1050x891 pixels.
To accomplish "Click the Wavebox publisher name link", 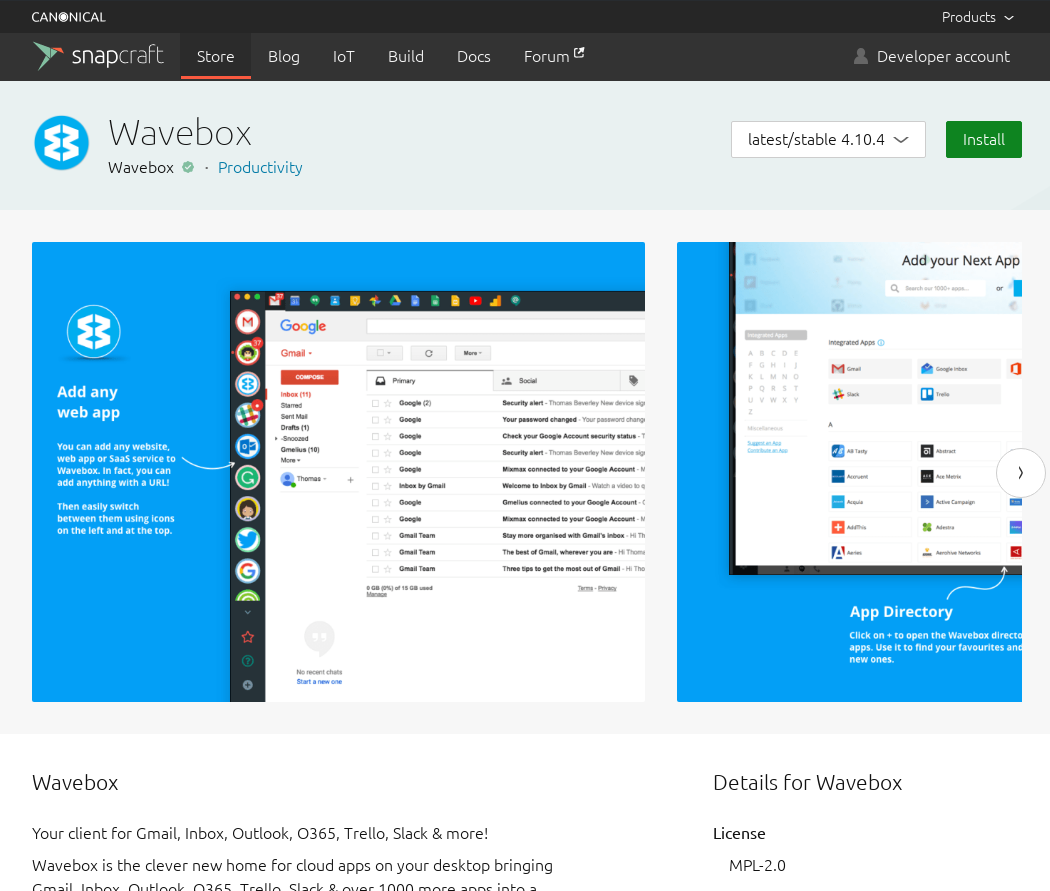I will click(140, 167).
